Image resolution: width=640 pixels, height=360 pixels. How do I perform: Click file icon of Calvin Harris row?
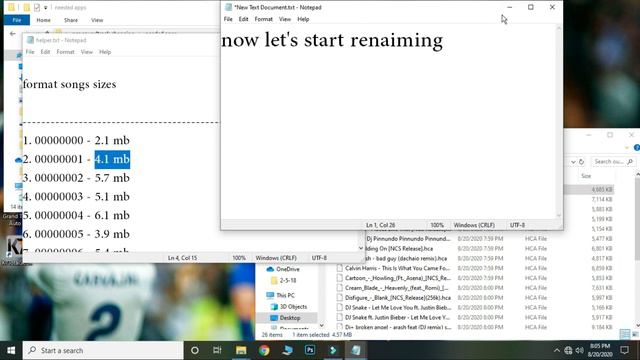point(340,268)
